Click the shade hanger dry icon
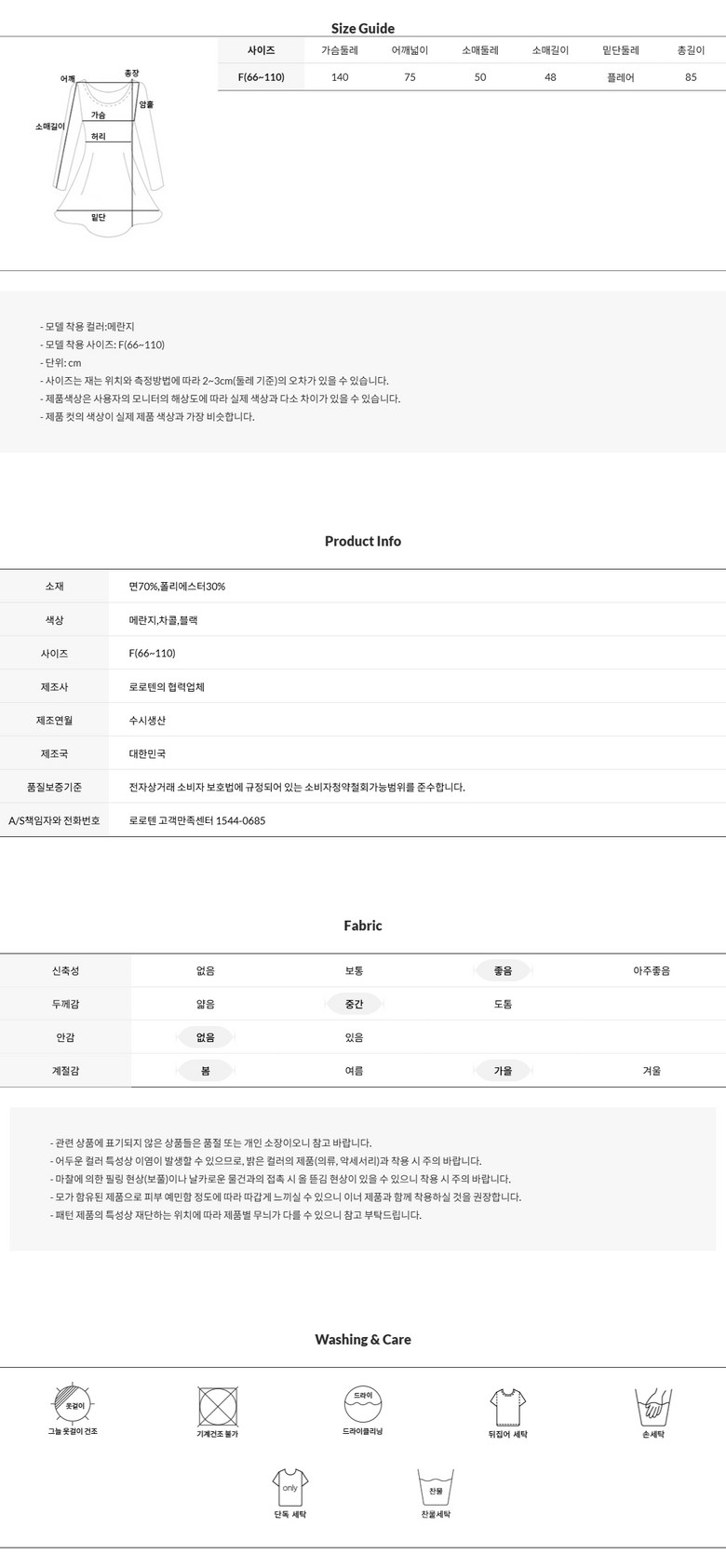Image resolution: width=726 pixels, height=1568 pixels. (74, 1404)
